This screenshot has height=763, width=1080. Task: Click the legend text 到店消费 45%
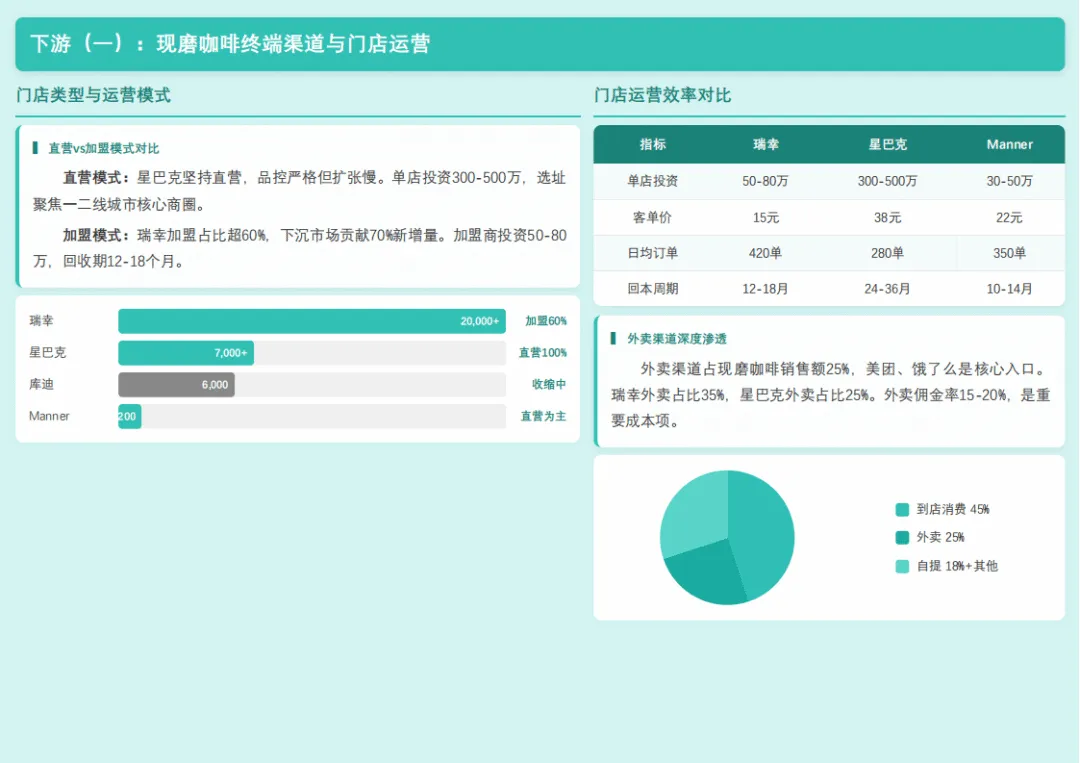pos(953,510)
